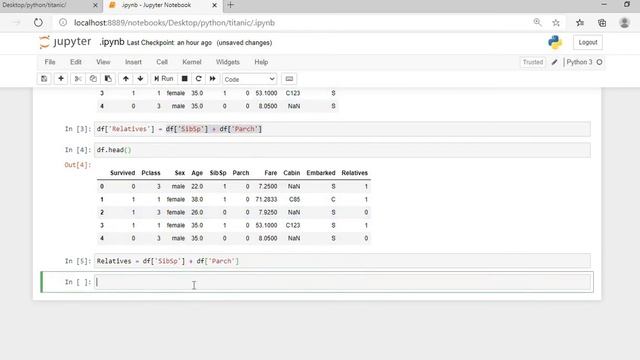The height and width of the screenshot is (360, 640).
Task: Insert cell below with the plus icon
Action: click(61, 79)
